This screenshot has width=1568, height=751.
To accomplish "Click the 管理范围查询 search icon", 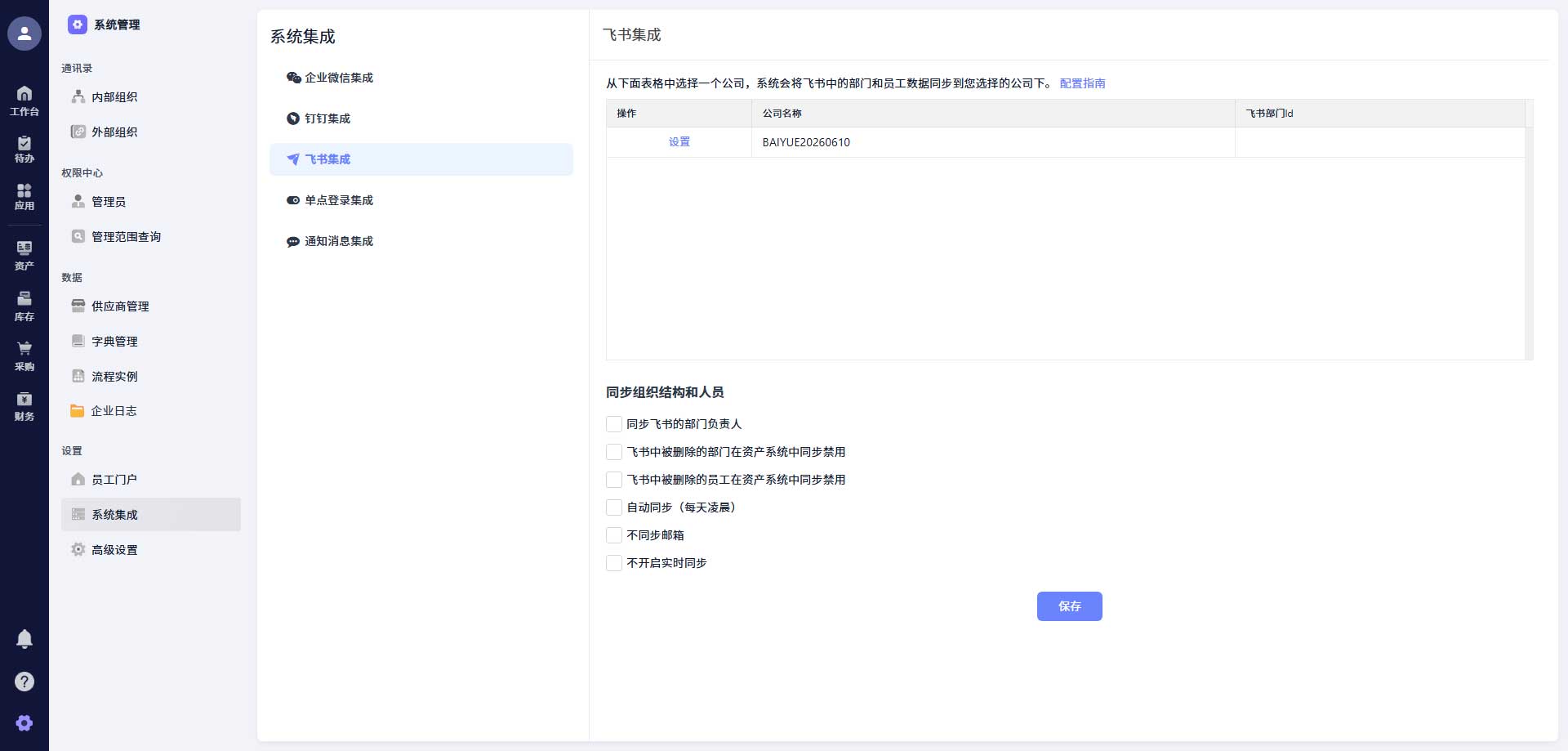I will [78, 236].
